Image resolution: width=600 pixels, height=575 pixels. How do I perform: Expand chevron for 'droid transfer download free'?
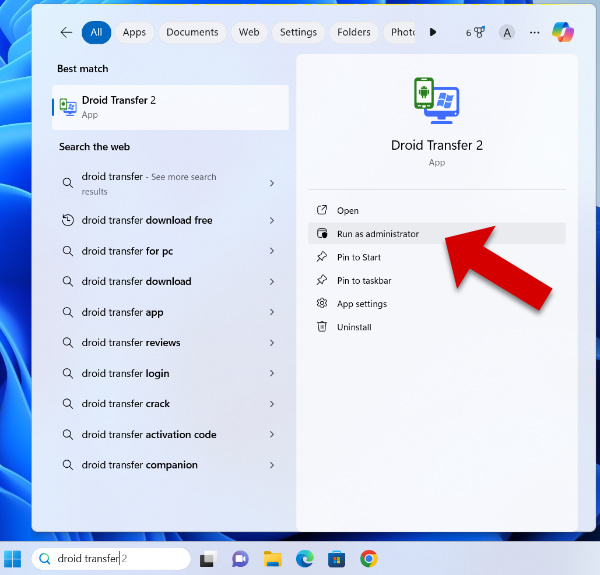tap(272, 220)
